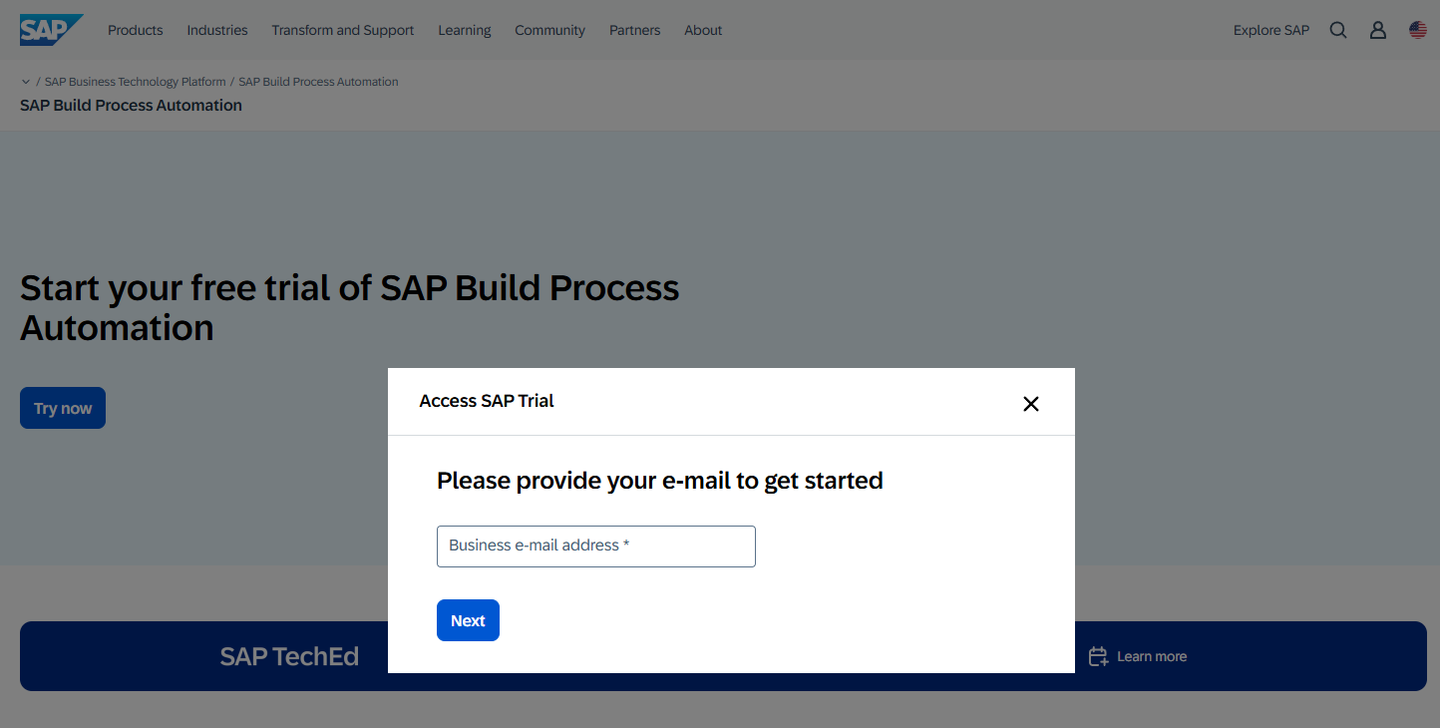This screenshot has height=728, width=1440.
Task: Click the Explore SAP link
Action: (1271, 30)
